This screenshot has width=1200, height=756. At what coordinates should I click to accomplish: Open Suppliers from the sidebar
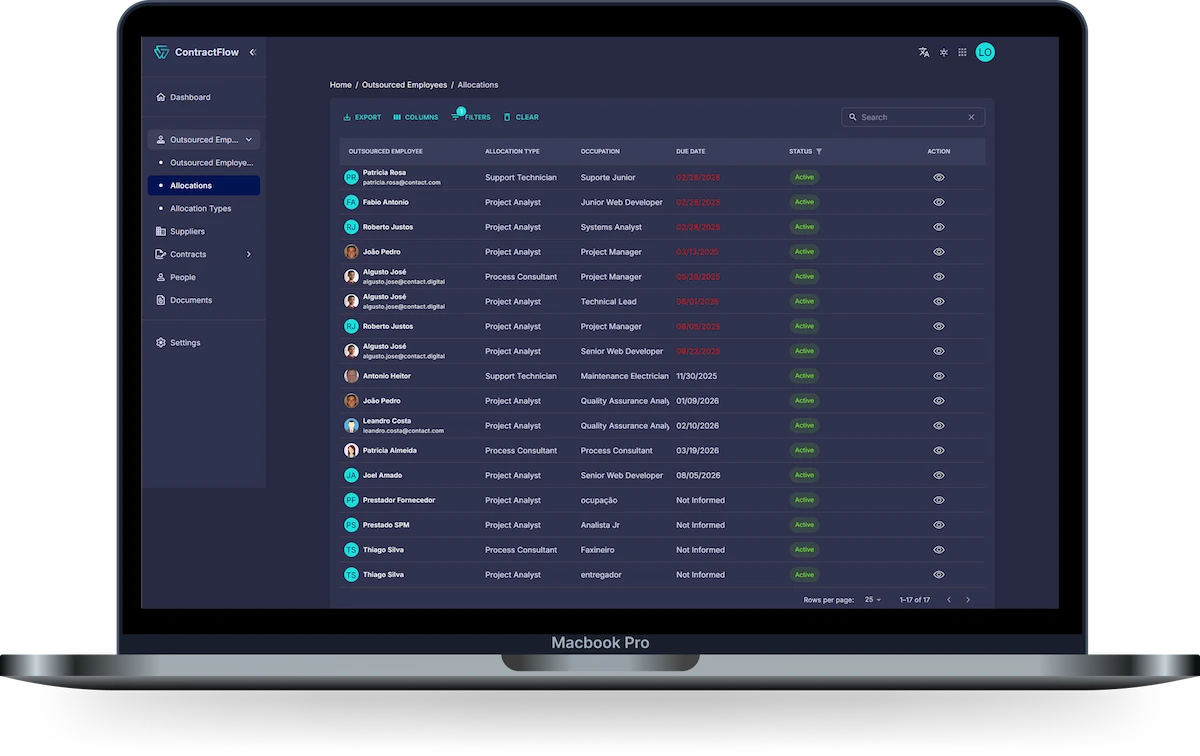187,231
